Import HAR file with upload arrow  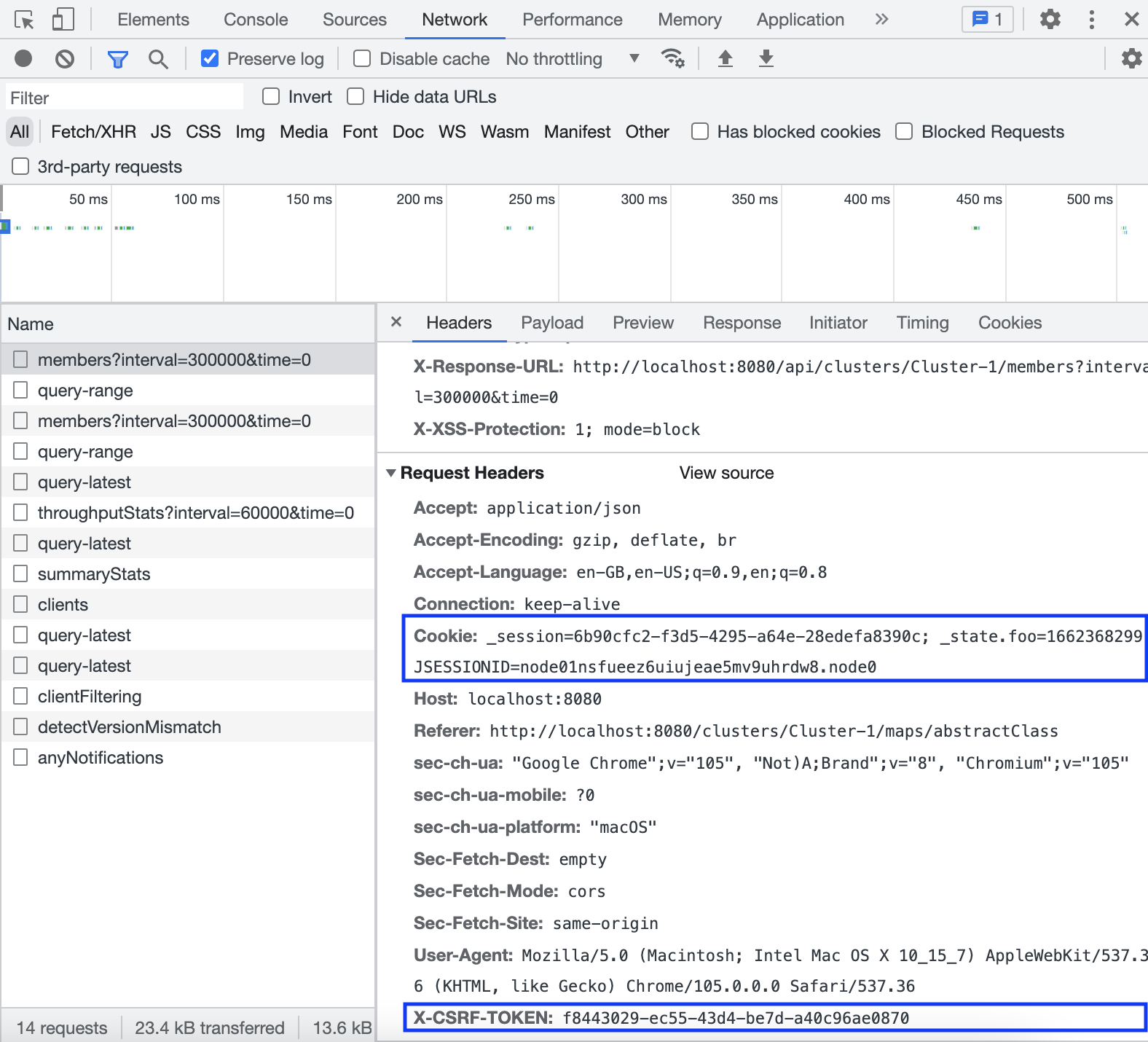(x=725, y=58)
